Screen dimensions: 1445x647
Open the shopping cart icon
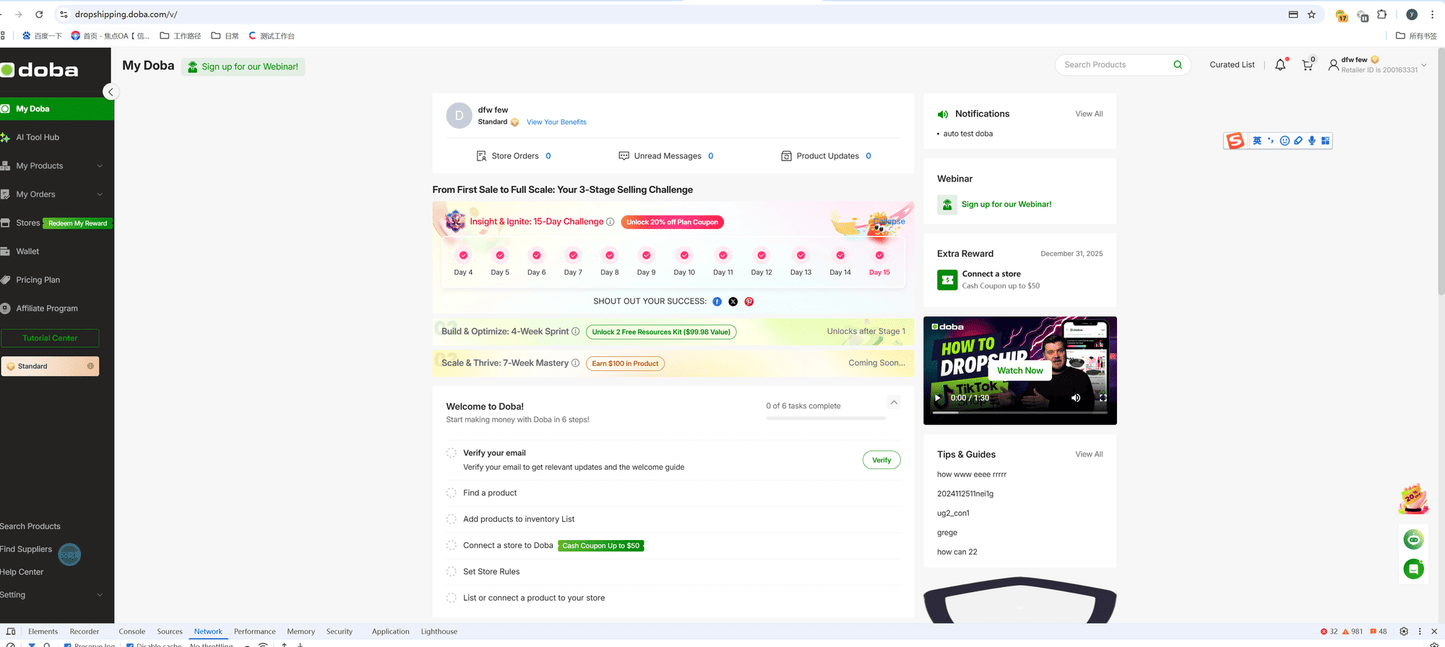click(x=1306, y=65)
